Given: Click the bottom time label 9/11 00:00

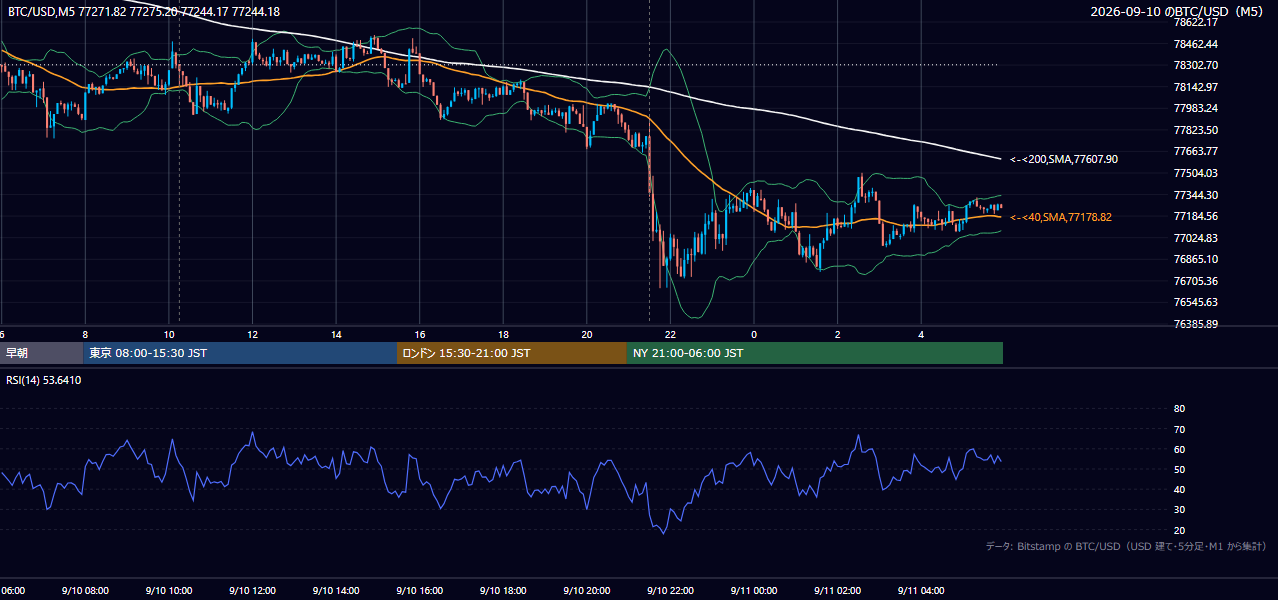Looking at the screenshot, I should pyautogui.click(x=754, y=591).
